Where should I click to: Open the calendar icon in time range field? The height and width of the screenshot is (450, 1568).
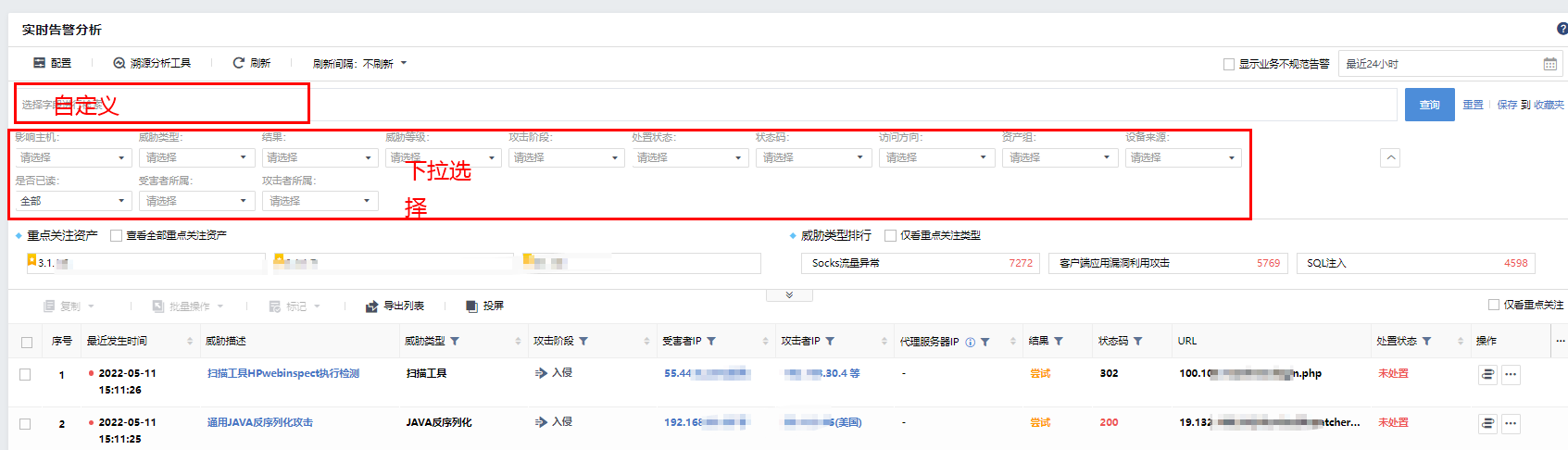tap(1549, 64)
